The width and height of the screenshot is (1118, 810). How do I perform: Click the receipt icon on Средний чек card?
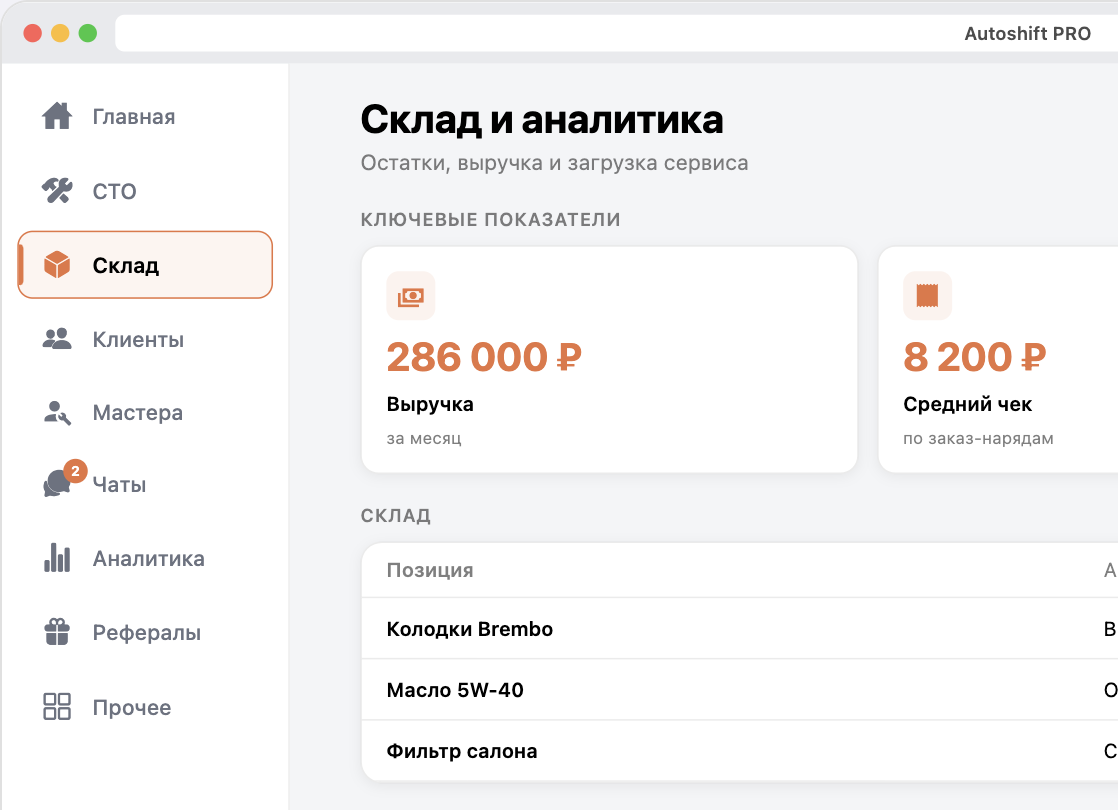pyautogui.click(x=928, y=295)
